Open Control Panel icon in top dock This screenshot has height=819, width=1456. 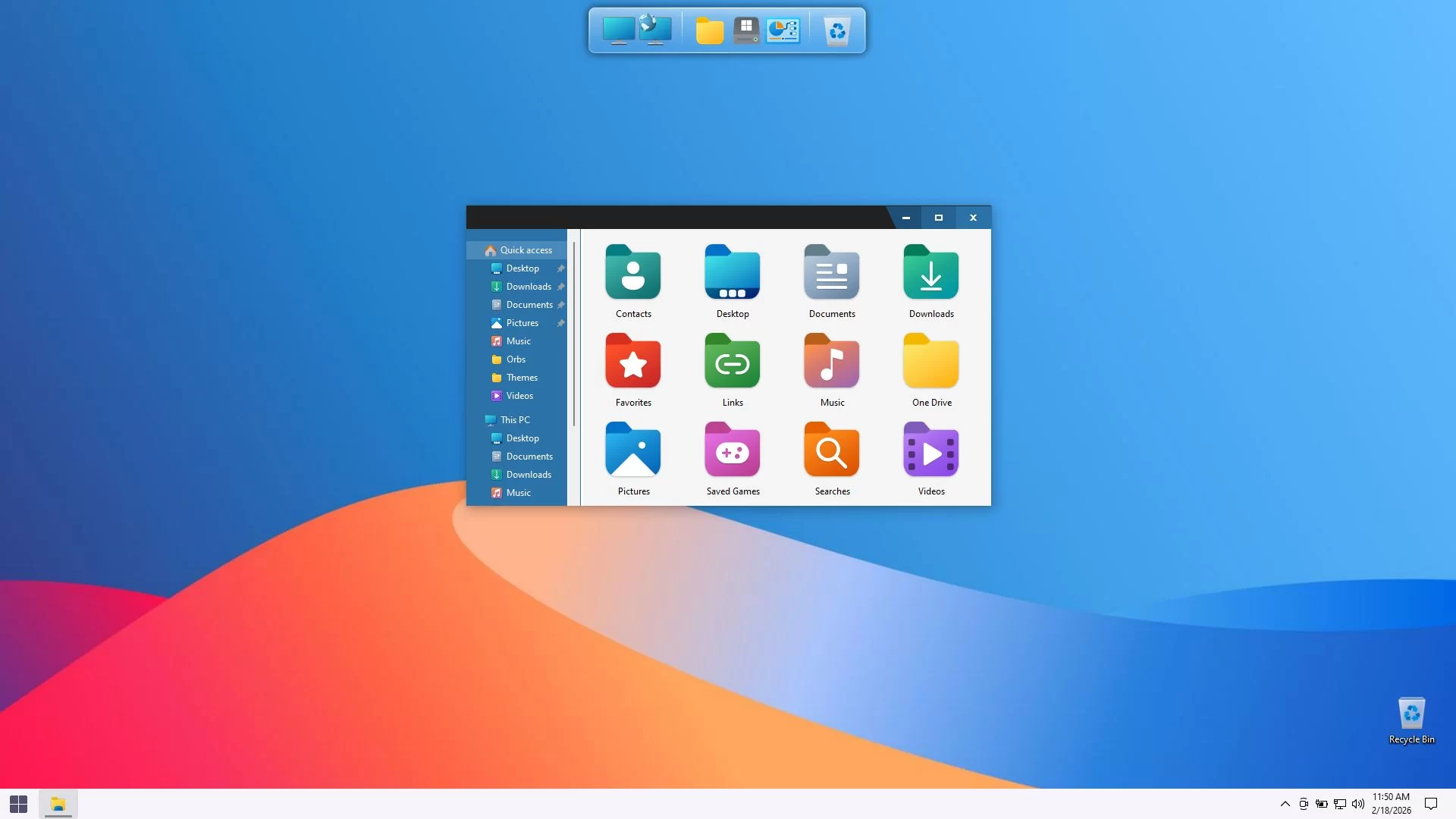point(783,30)
